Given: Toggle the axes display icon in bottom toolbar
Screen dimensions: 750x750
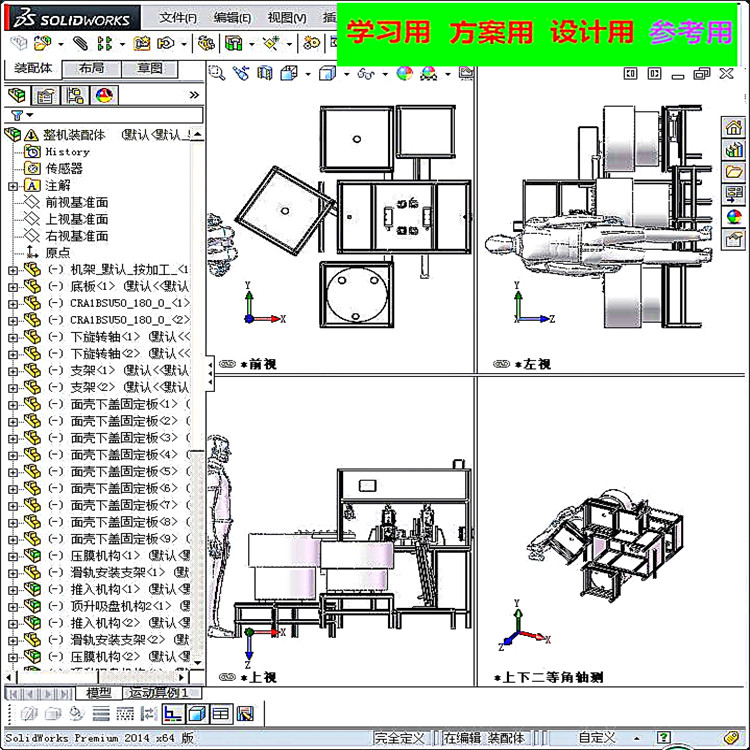Looking at the screenshot, I should (173, 714).
